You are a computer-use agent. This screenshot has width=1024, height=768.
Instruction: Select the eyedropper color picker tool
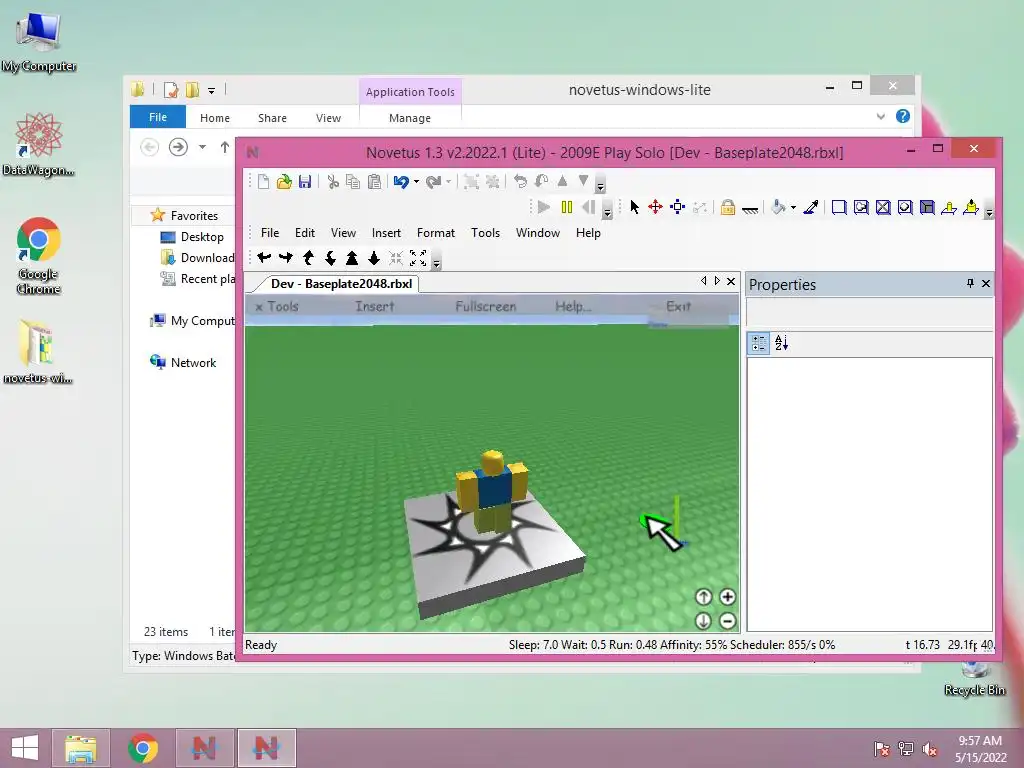tap(811, 207)
